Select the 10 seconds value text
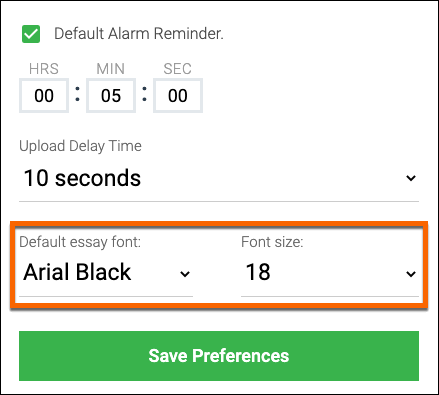This screenshot has height=395, width=439. (x=82, y=178)
